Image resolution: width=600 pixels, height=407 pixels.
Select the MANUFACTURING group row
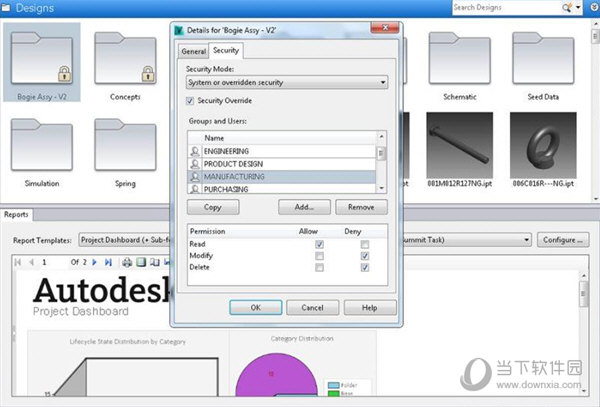282,176
